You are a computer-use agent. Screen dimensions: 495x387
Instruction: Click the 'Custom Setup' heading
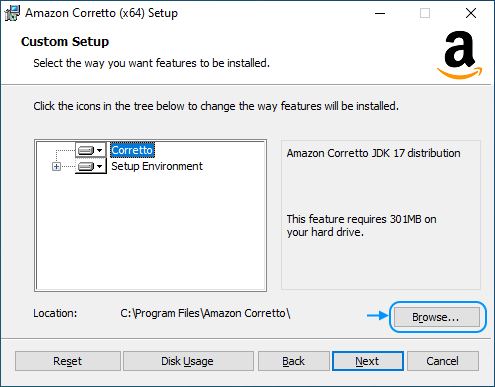pyautogui.click(x=65, y=42)
